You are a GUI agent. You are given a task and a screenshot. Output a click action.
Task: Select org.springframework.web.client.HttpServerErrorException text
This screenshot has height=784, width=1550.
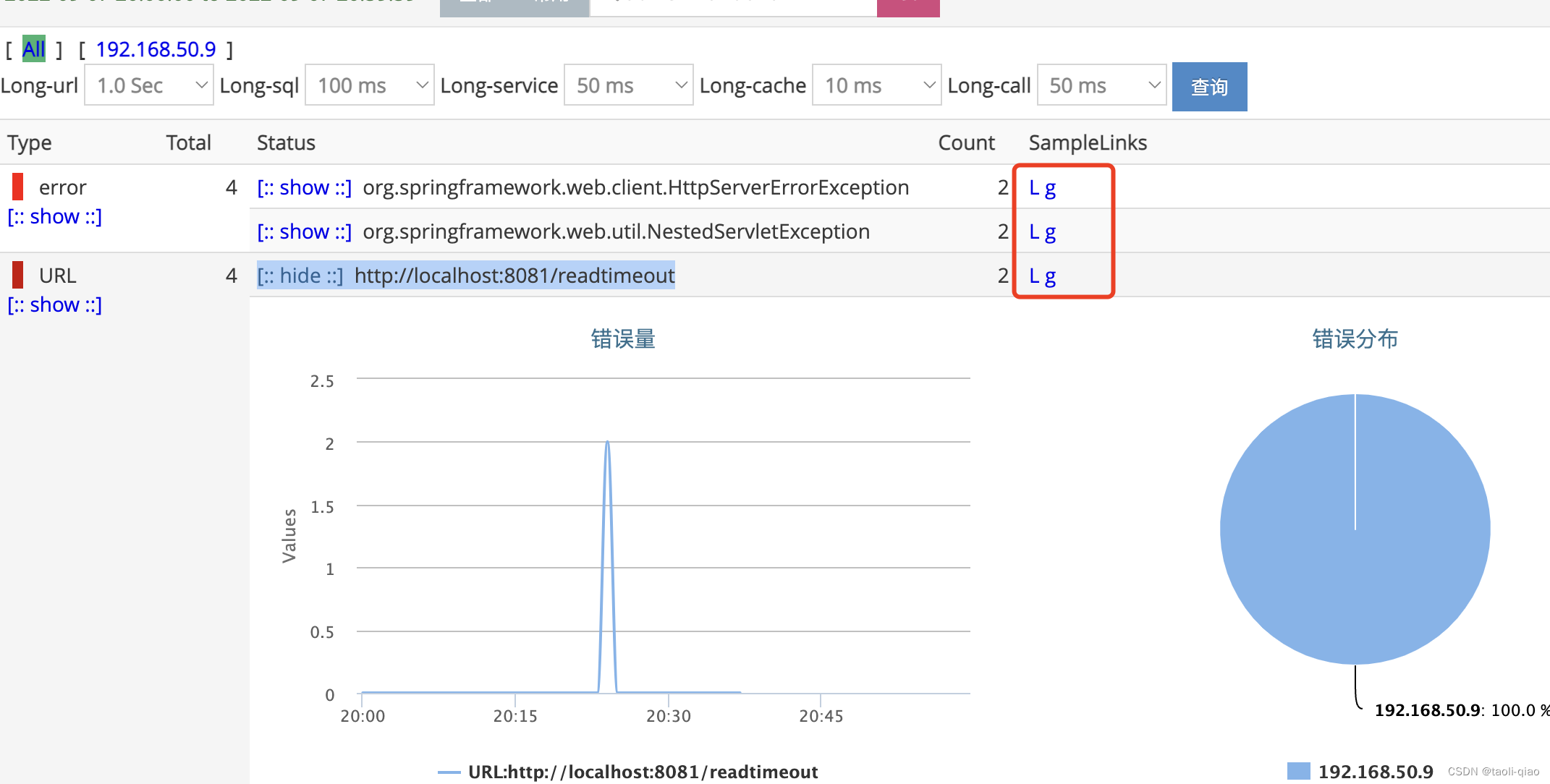click(635, 187)
